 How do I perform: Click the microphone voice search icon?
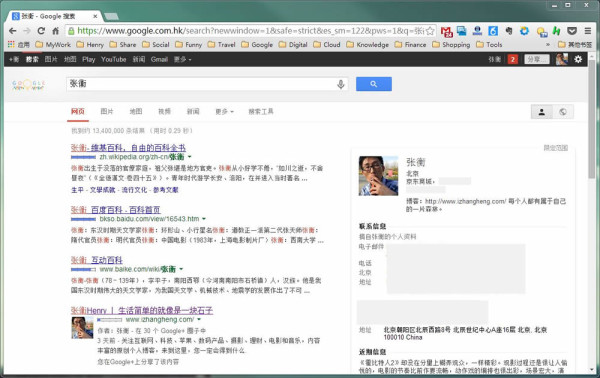(341, 84)
